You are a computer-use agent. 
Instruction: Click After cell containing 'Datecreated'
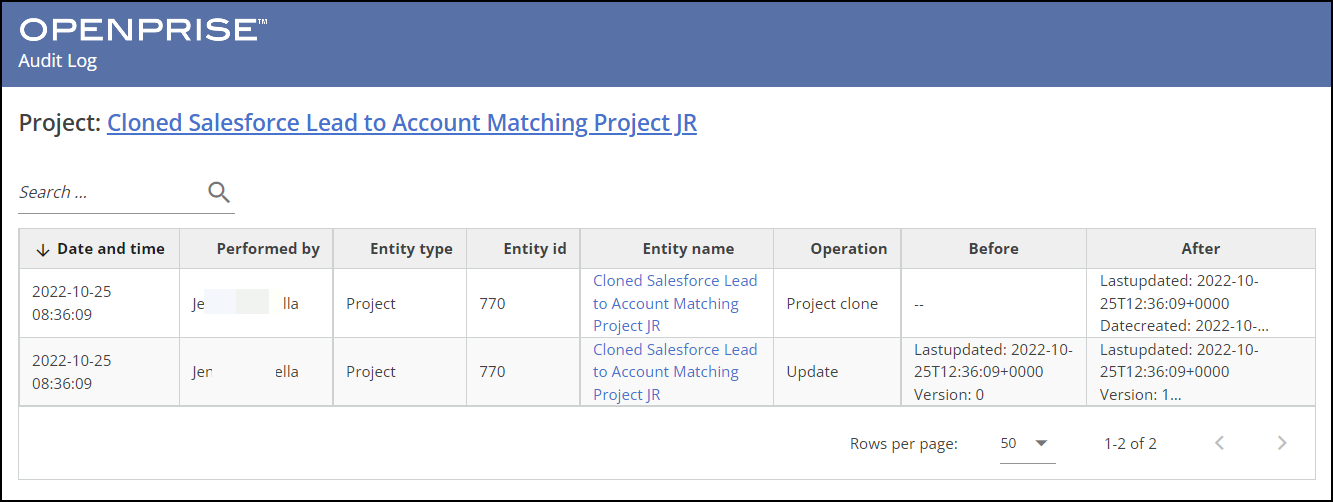pyautogui.click(x=1201, y=303)
